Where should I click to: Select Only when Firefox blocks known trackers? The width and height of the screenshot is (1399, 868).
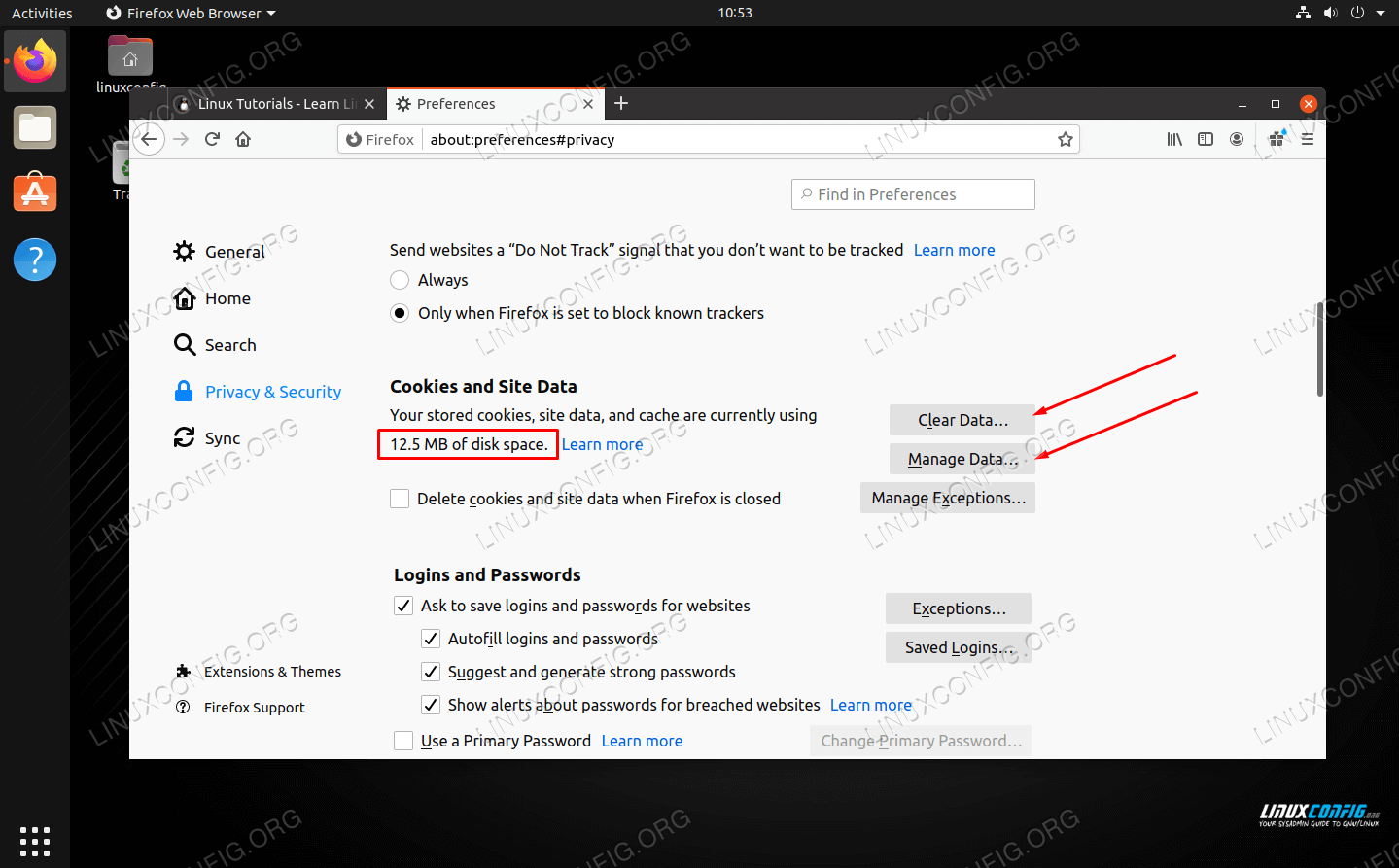click(400, 313)
